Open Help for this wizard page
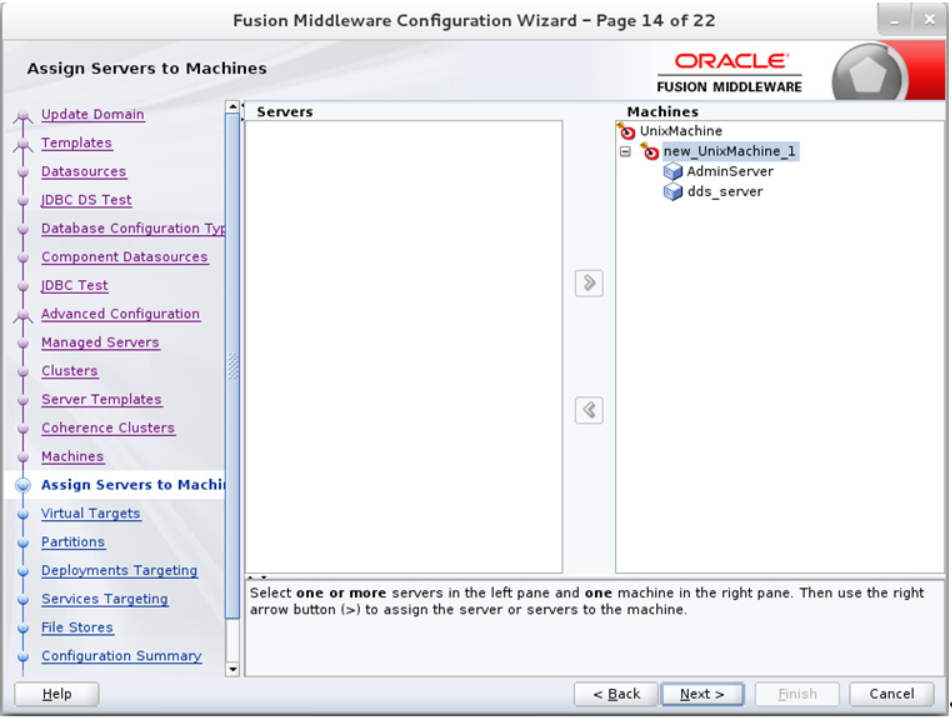Screen dimensions: 952x722 pos(57,693)
